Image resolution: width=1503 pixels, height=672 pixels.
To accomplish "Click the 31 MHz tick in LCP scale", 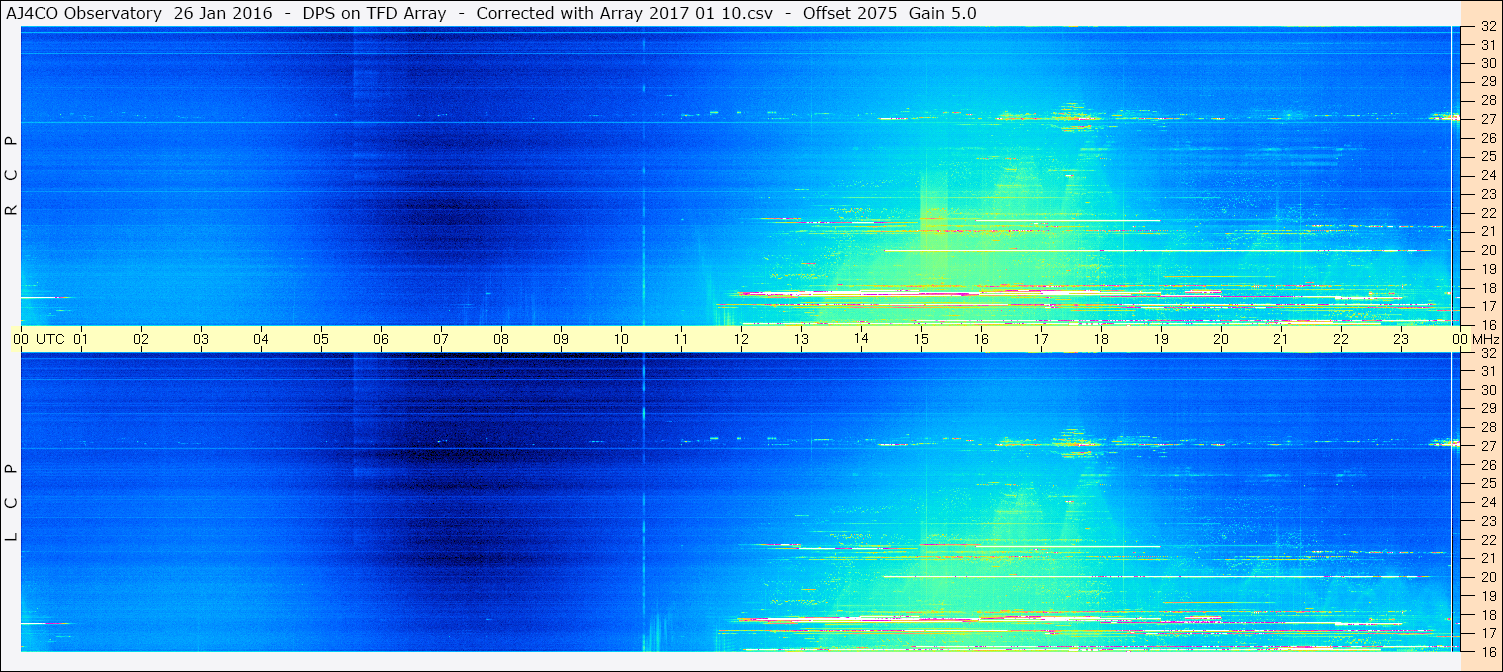I will point(1488,371).
